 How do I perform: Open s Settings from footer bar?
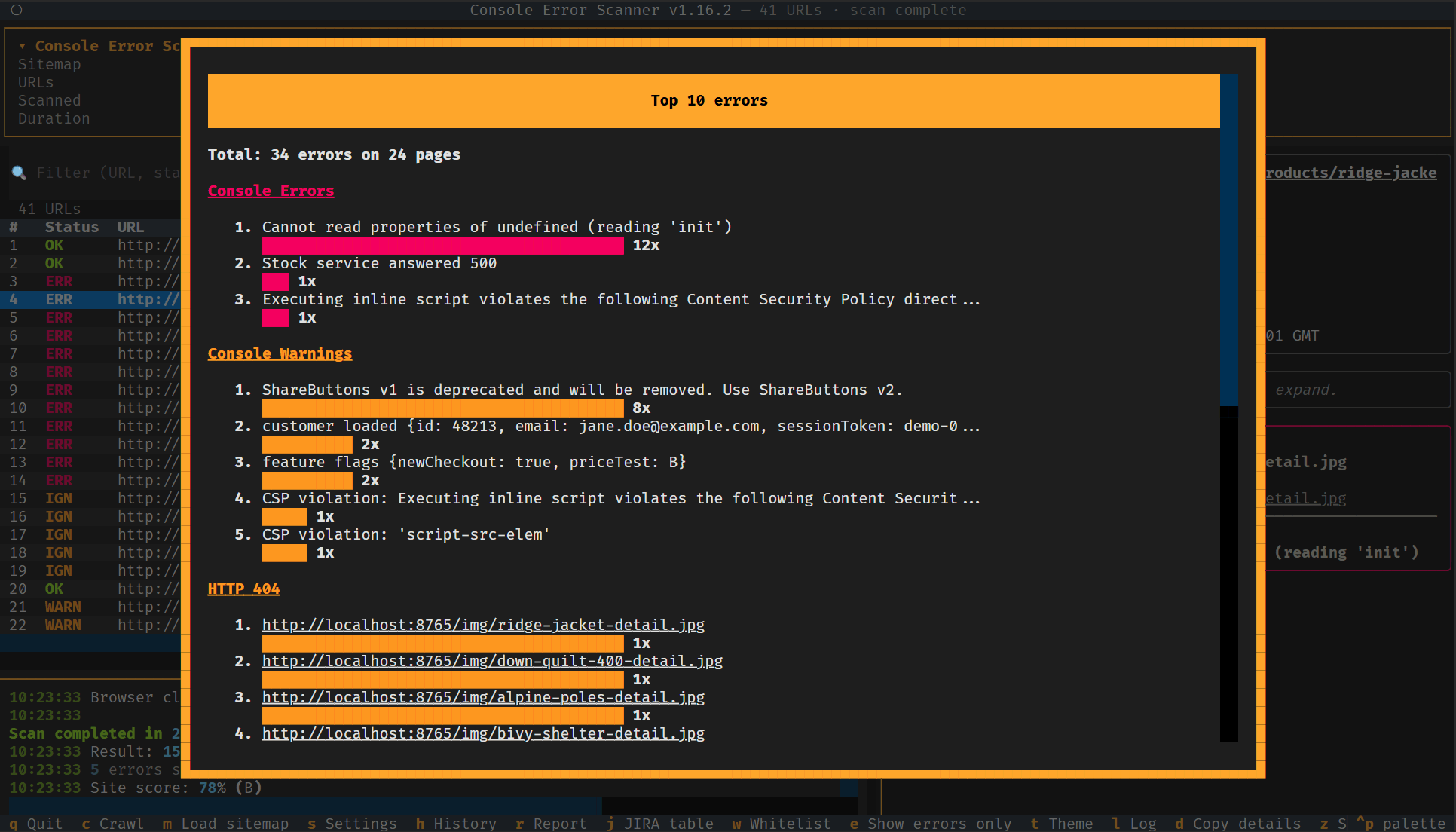click(352, 824)
